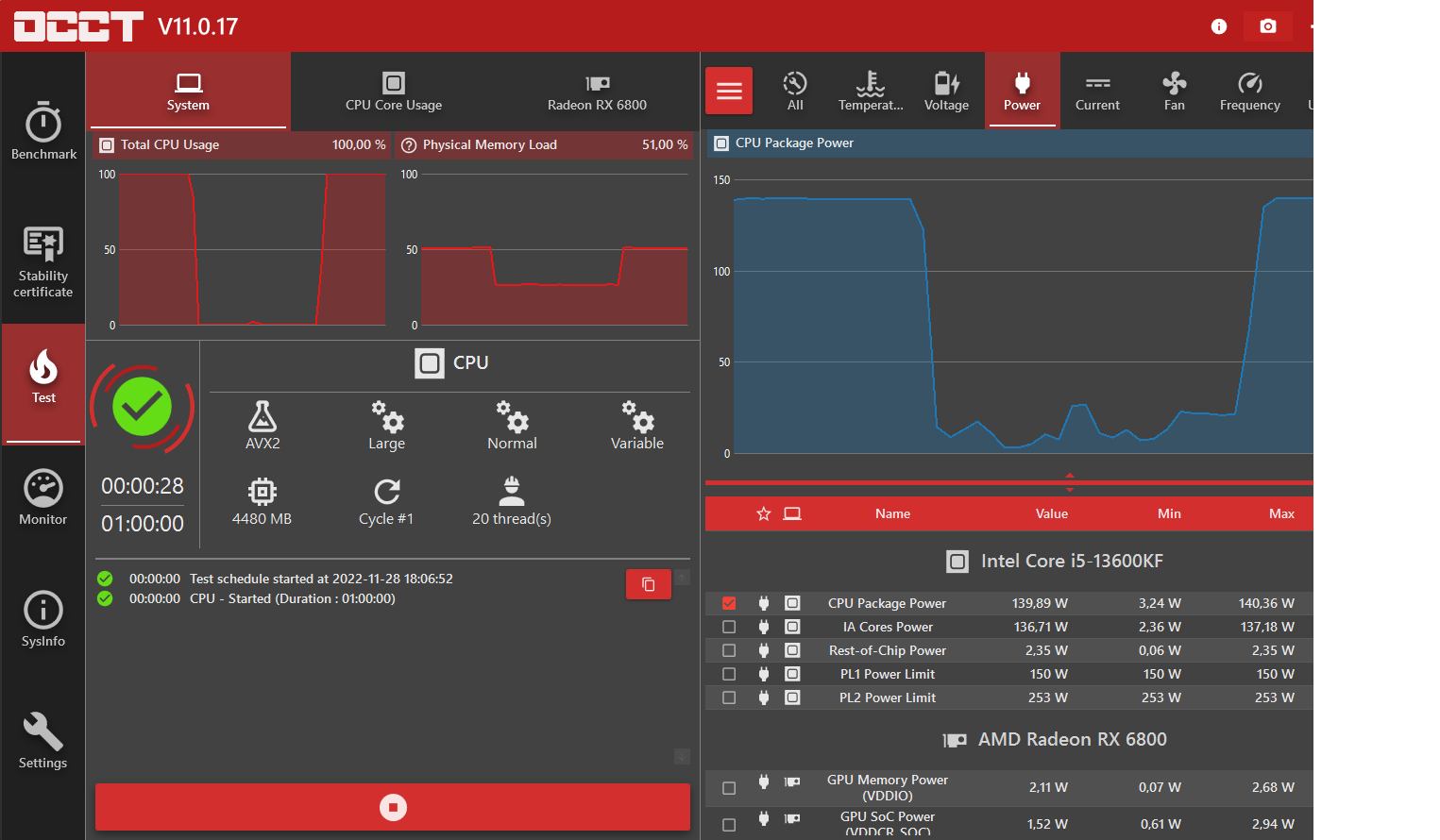Viewport: 1440px width, 840px height.
Task: Check IA Cores Power checkbox
Action: (x=729, y=627)
